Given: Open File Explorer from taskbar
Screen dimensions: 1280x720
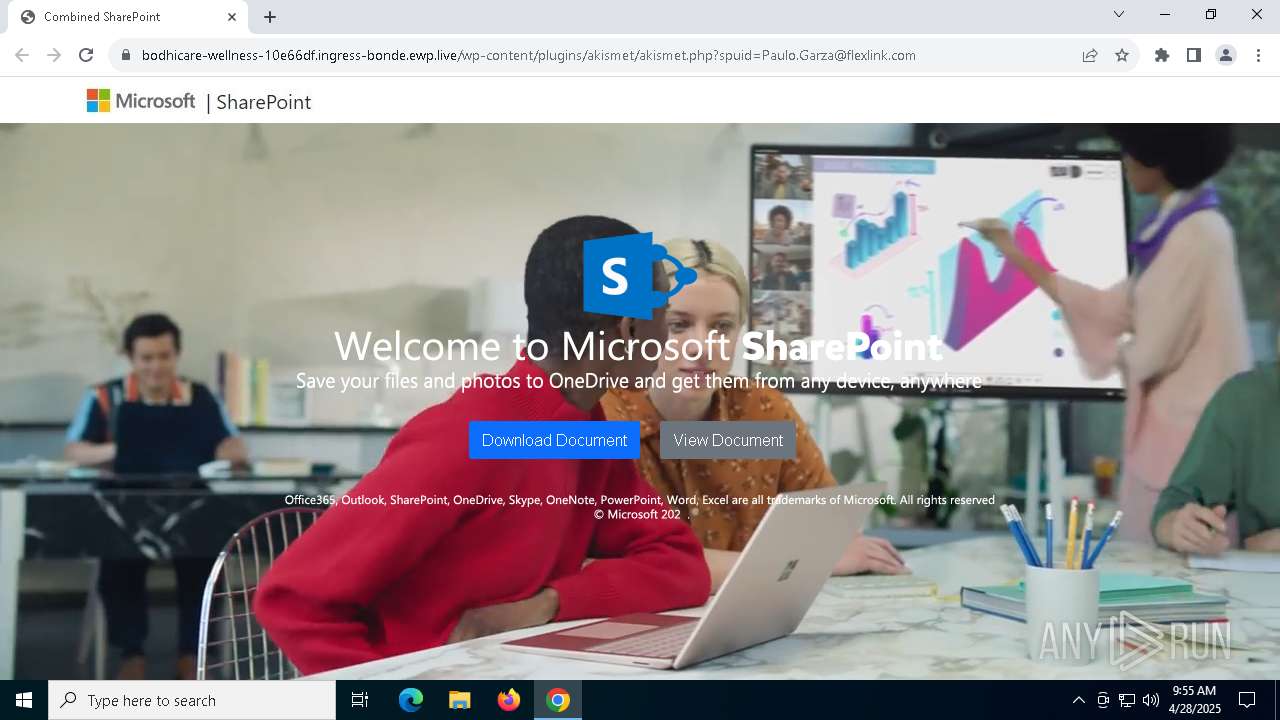Looking at the screenshot, I should 459,700.
